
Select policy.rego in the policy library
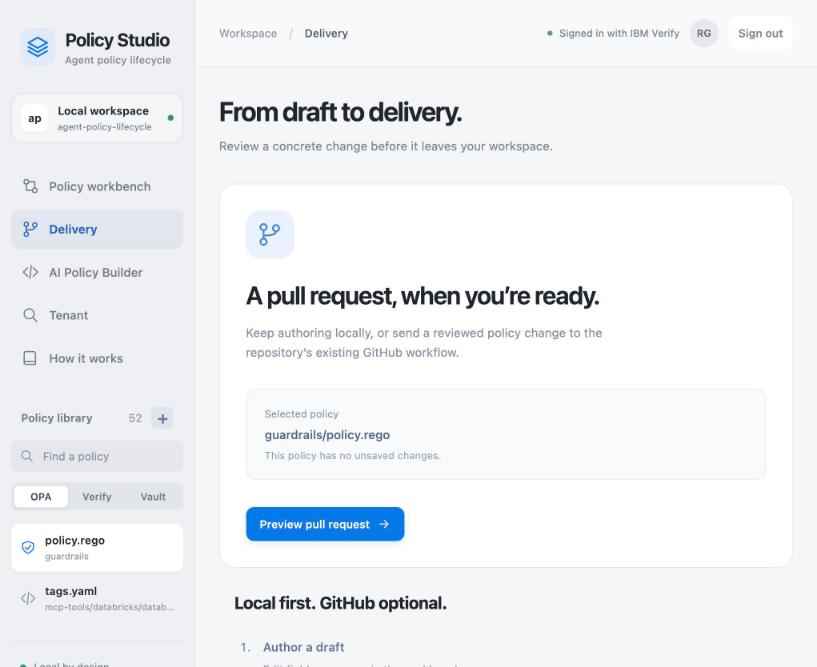pos(97,548)
